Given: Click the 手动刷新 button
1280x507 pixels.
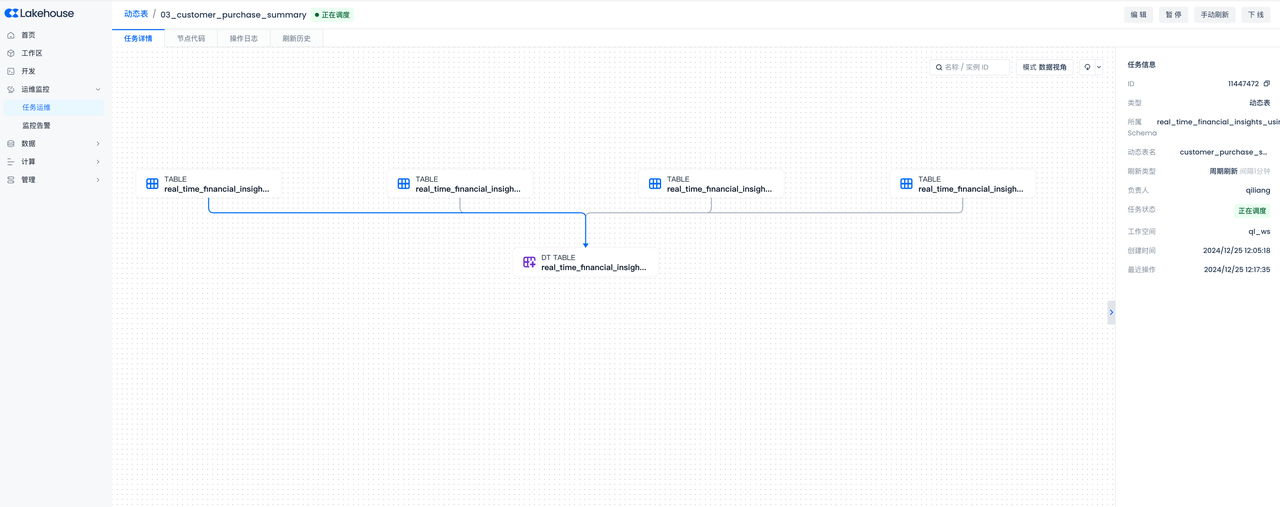Looking at the screenshot, I should (1214, 15).
